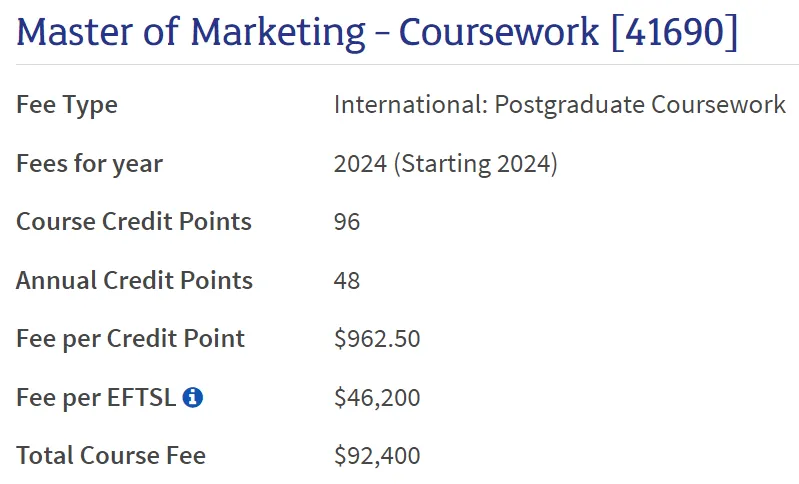Select the Fees for year label
The height and width of the screenshot is (484, 799).
click(x=89, y=163)
